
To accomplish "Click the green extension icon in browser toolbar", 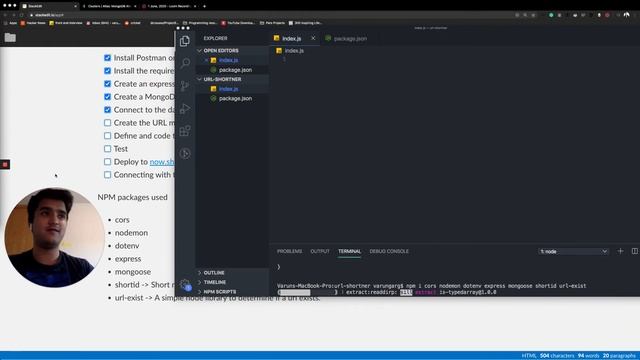I will [551, 15].
